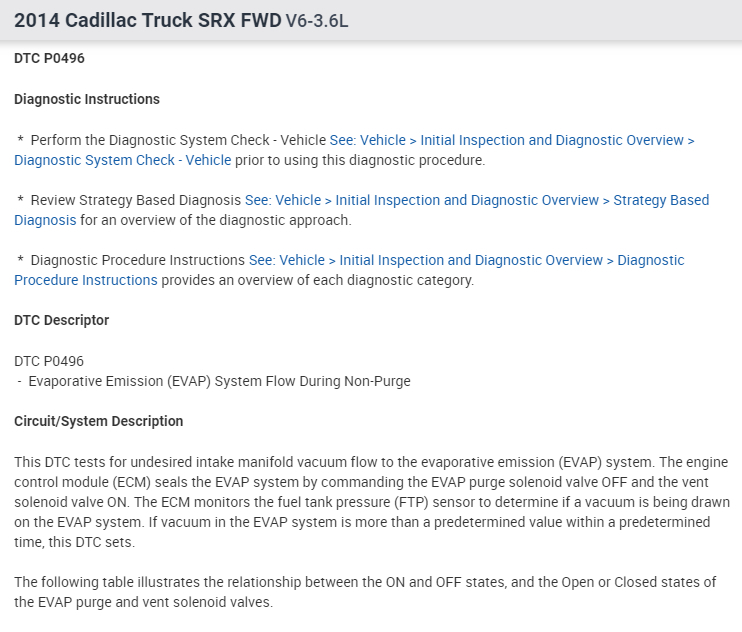Click the bold DTC P0496 heading at top
The image size is (742, 632).
coord(49,59)
